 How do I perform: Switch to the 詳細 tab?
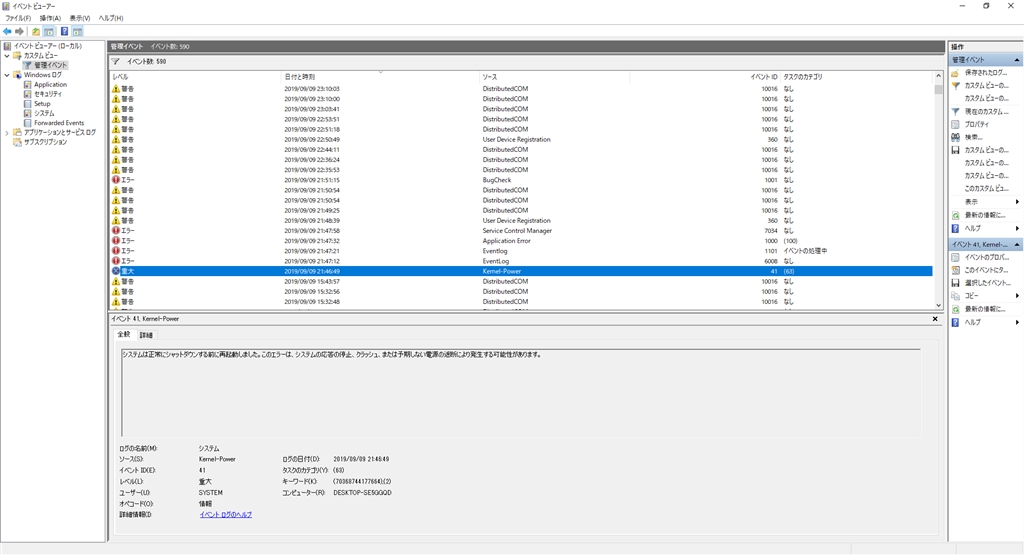point(146,335)
